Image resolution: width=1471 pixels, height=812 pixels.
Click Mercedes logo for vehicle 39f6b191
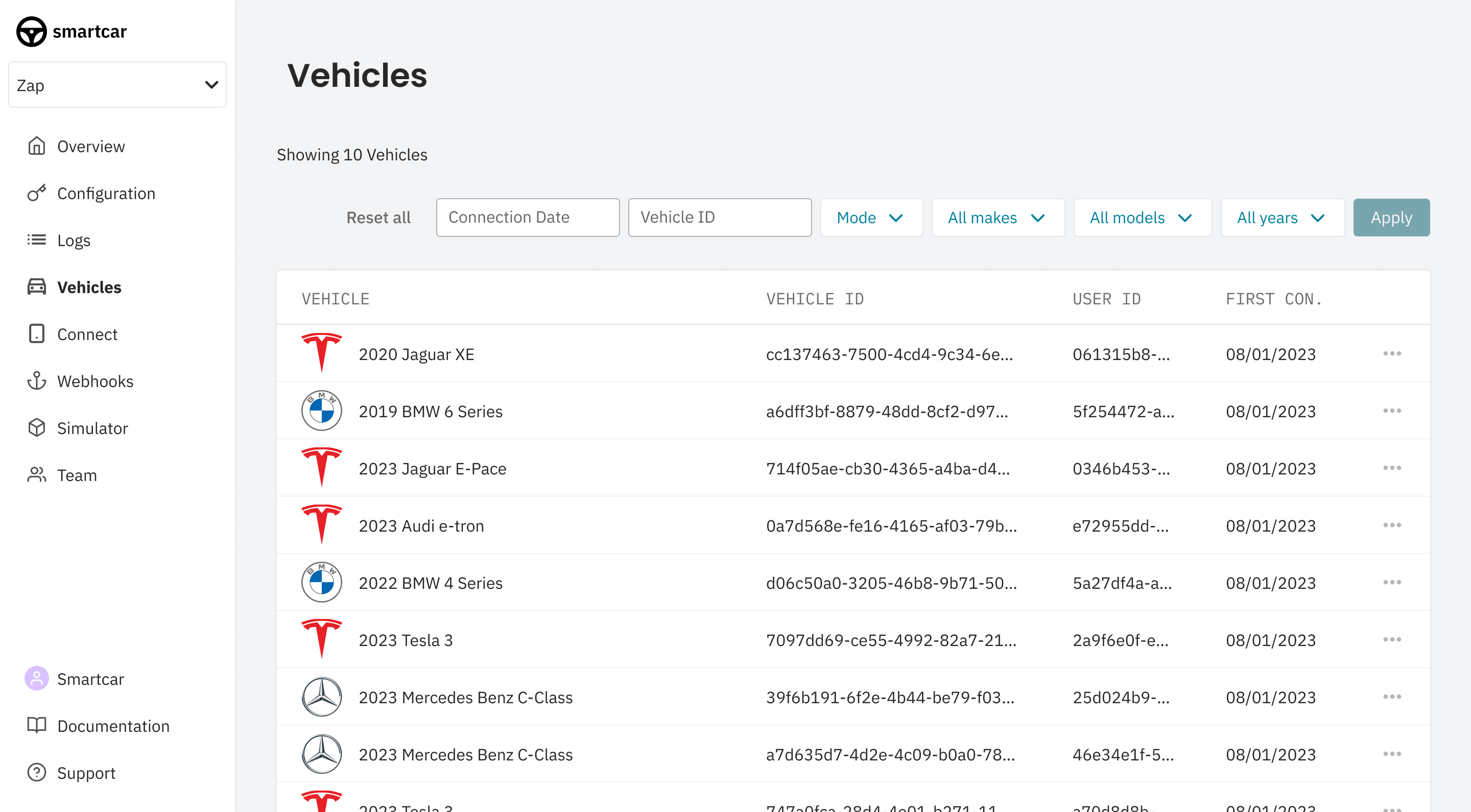(321, 697)
